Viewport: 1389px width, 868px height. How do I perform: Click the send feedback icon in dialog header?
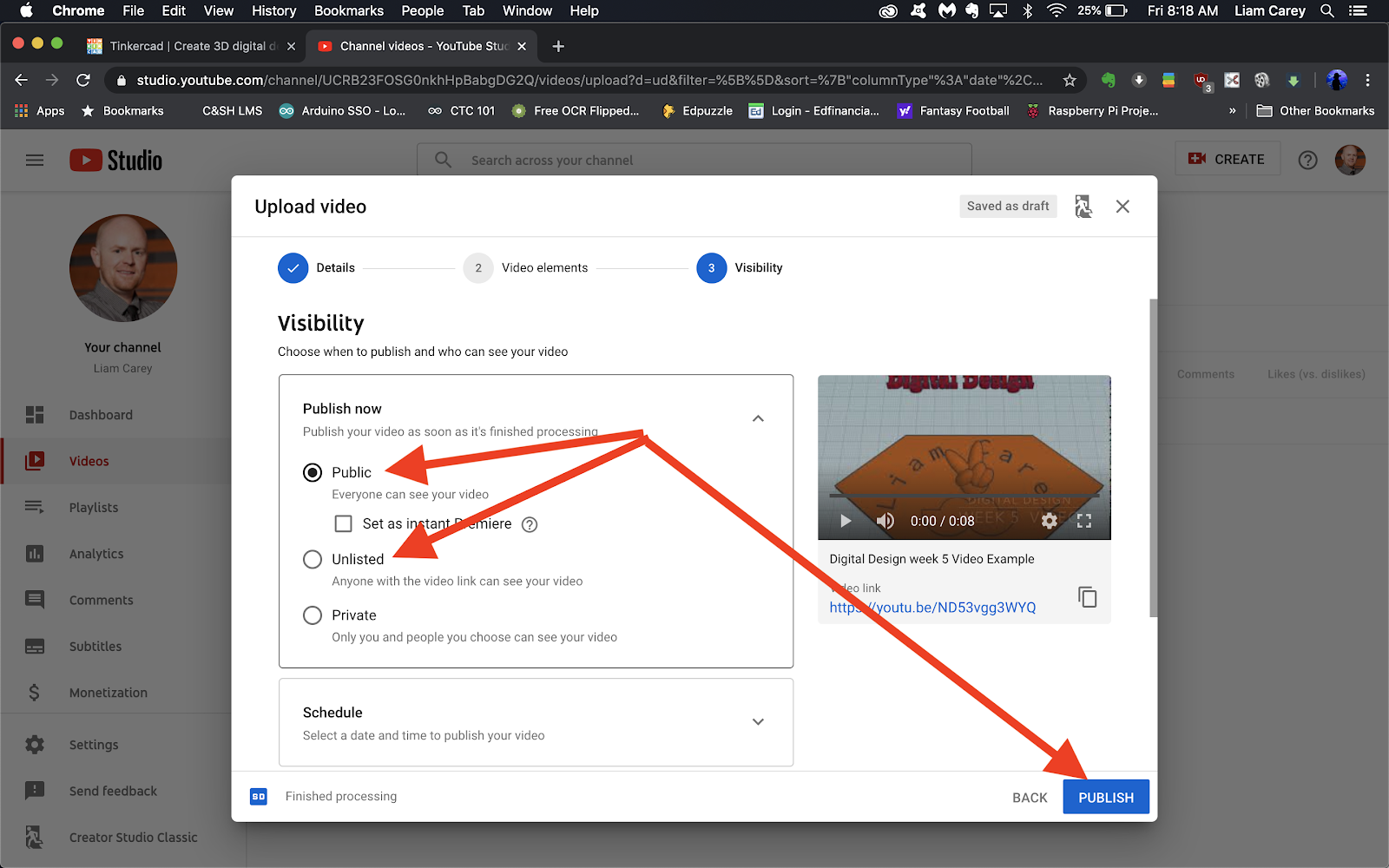[1083, 207]
